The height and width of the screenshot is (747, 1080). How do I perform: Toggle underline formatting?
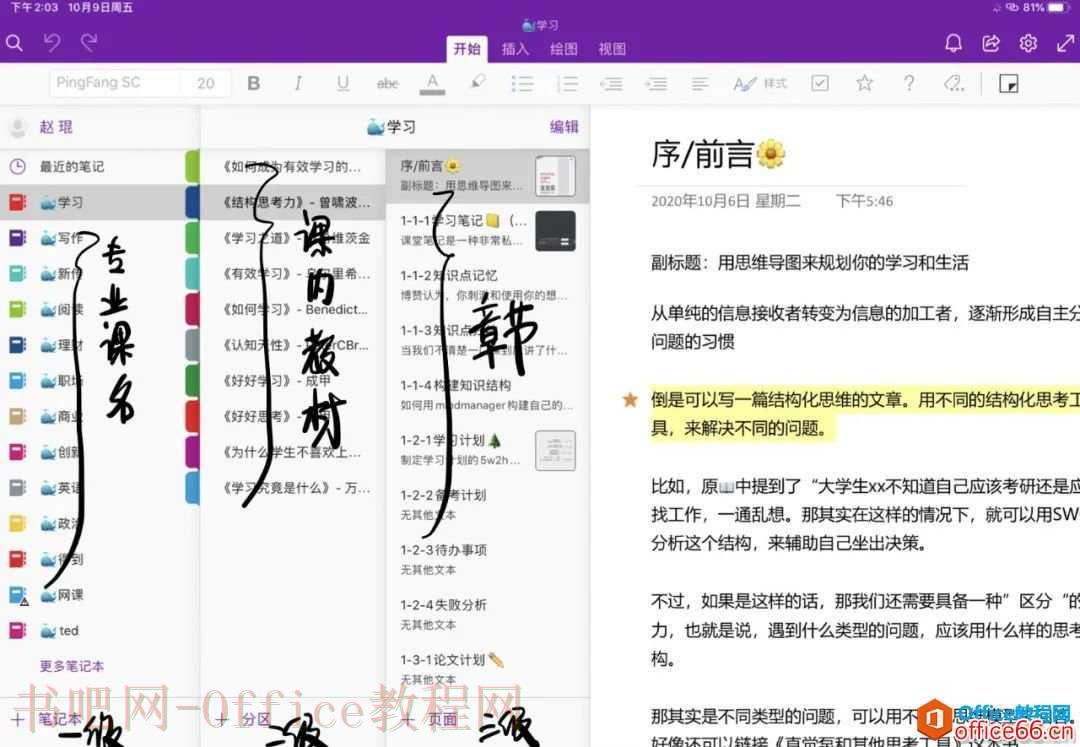pos(342,83)
